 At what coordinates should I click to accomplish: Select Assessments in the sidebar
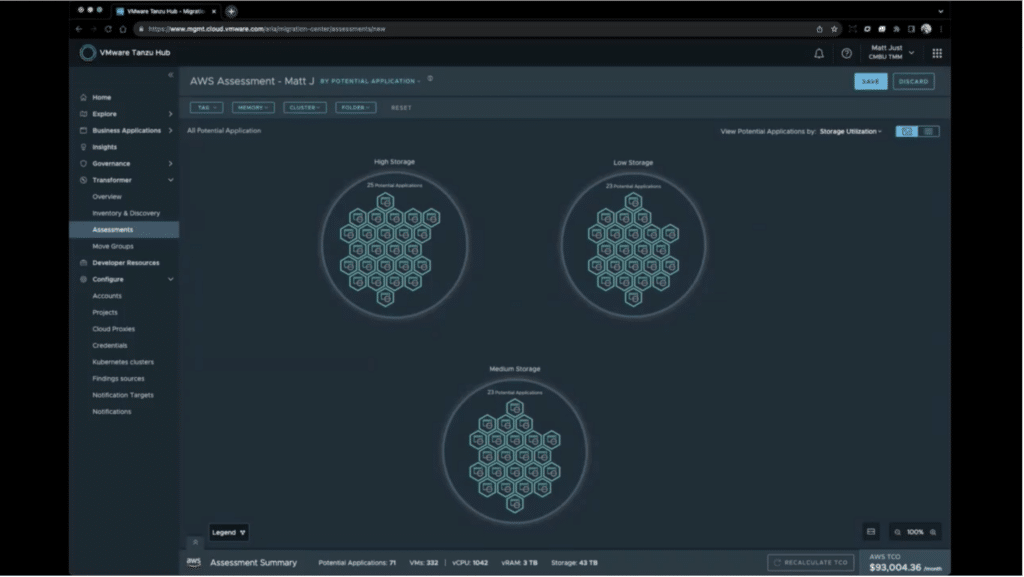click(x=124, y=230)
